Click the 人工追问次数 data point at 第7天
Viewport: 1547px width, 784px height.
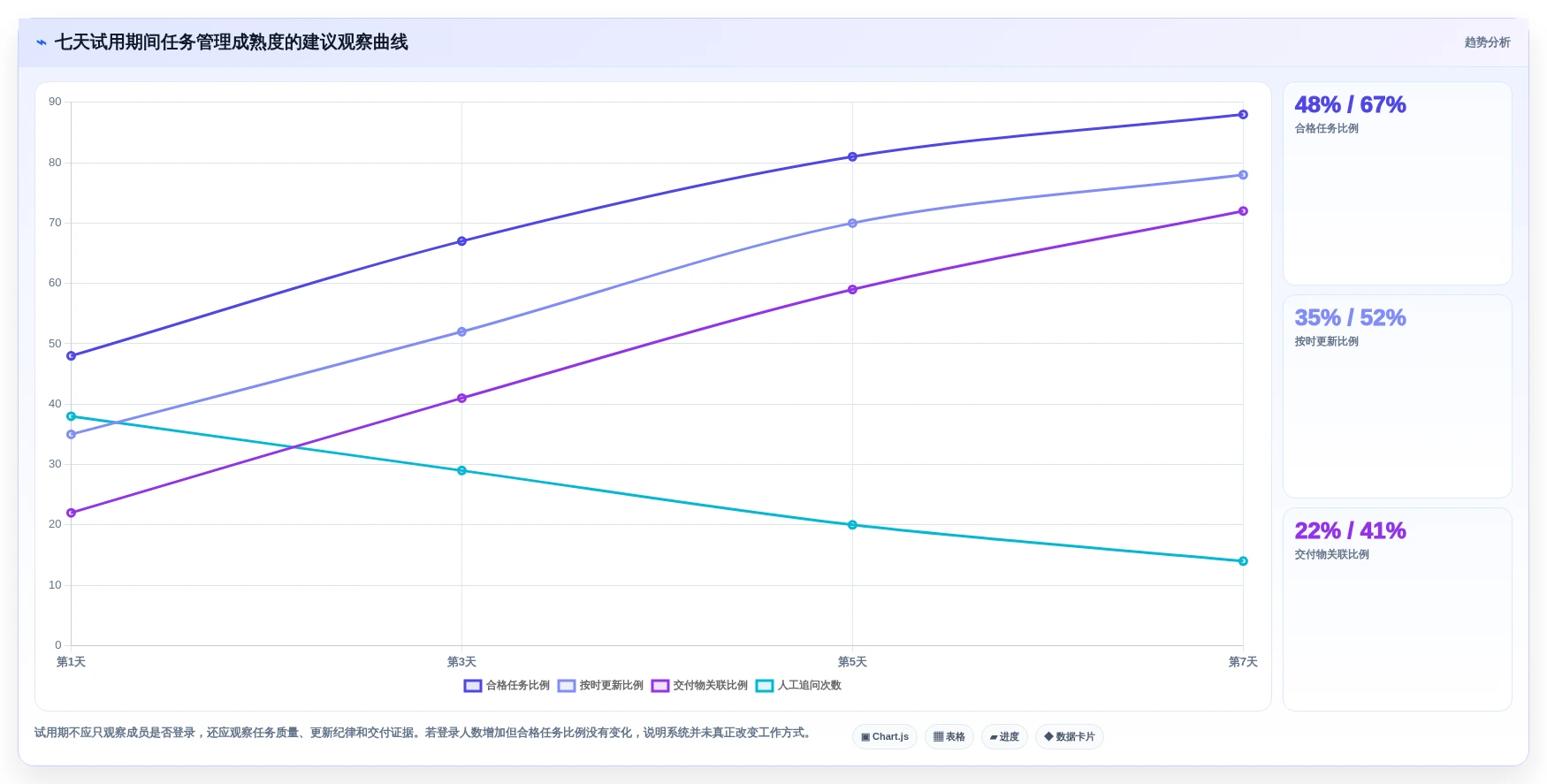[1243, 561]
